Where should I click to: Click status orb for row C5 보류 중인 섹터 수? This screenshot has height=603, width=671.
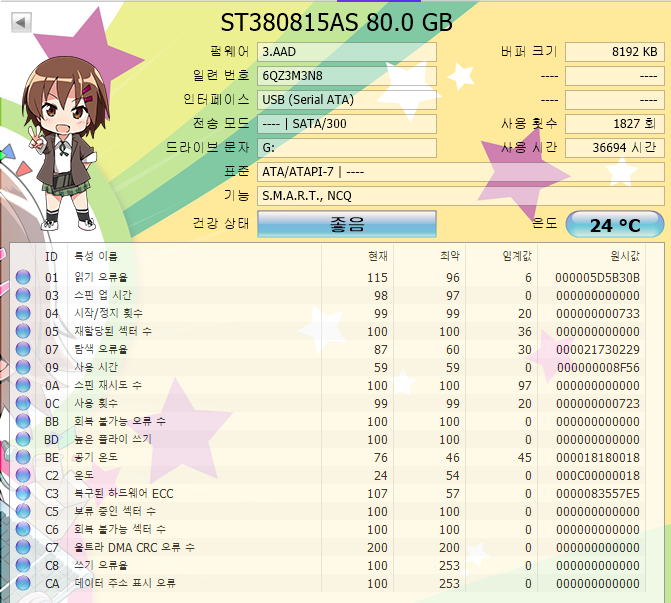[23, 511]
